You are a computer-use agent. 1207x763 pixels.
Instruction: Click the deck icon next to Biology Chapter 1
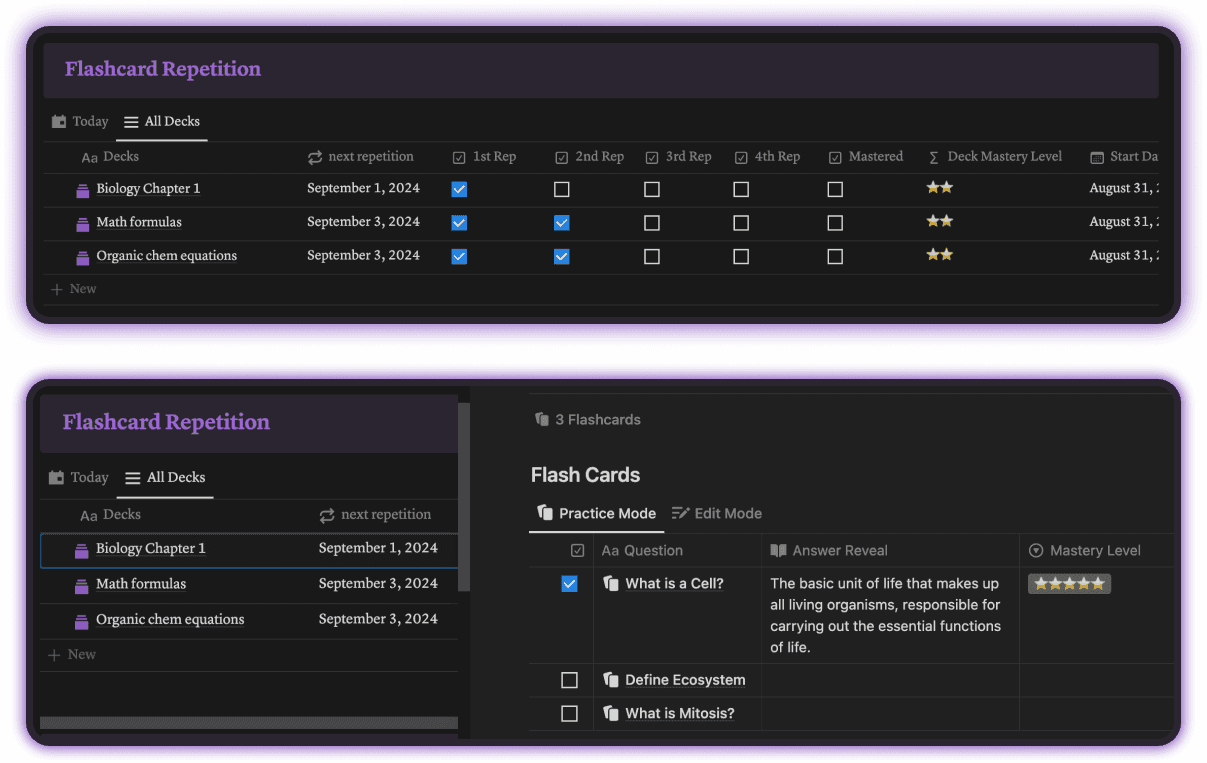[82, 188]
